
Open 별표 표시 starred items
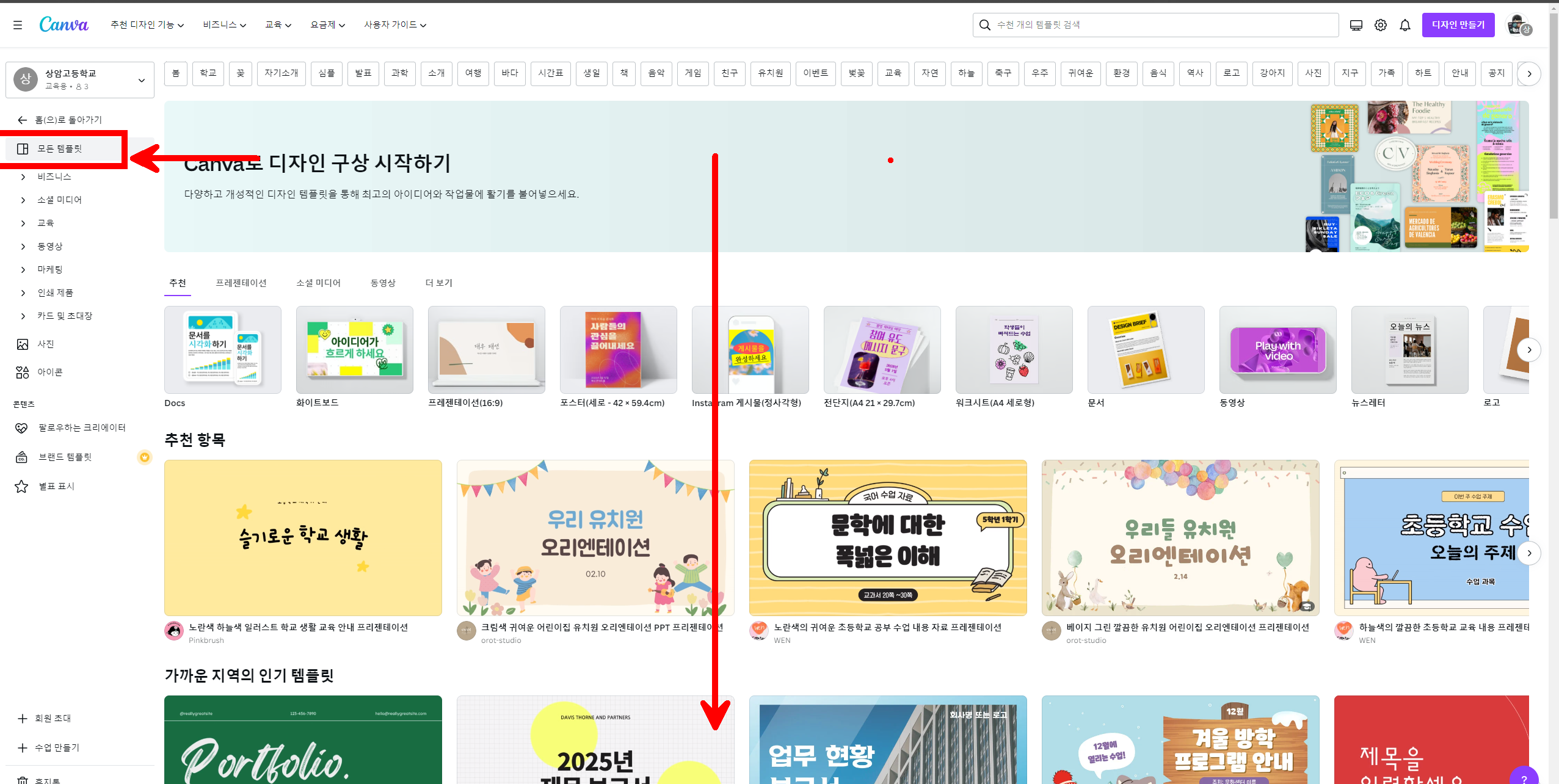tap(56, 486)
